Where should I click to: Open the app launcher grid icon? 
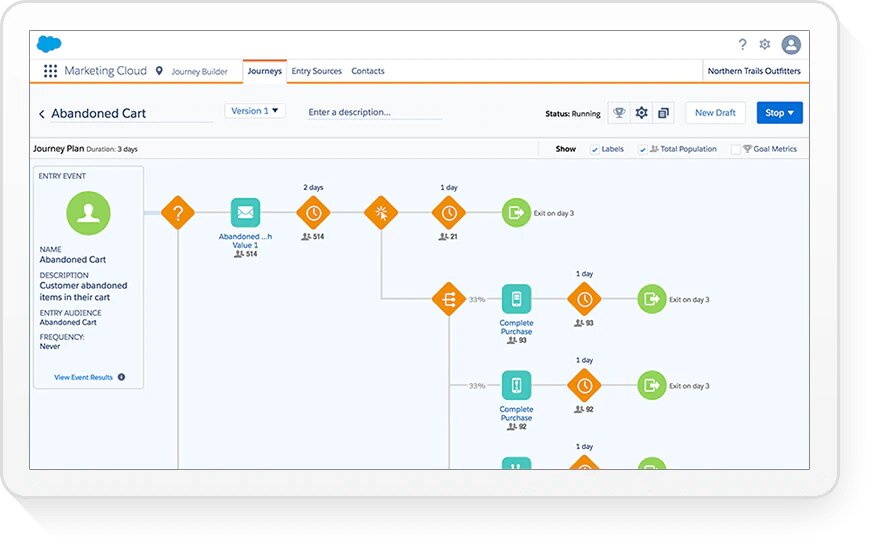50,71
